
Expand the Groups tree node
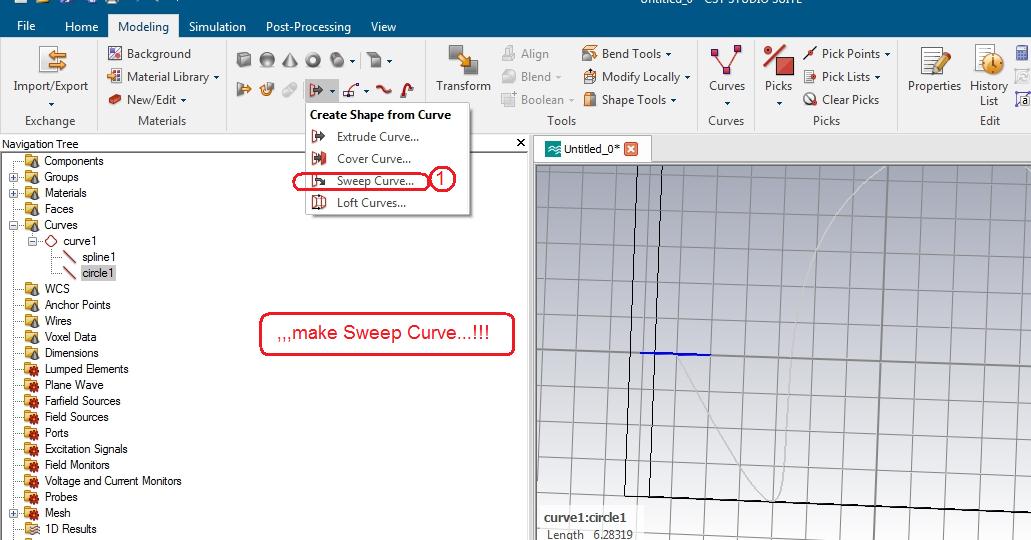pyautogui.click(x=13, y=177)
